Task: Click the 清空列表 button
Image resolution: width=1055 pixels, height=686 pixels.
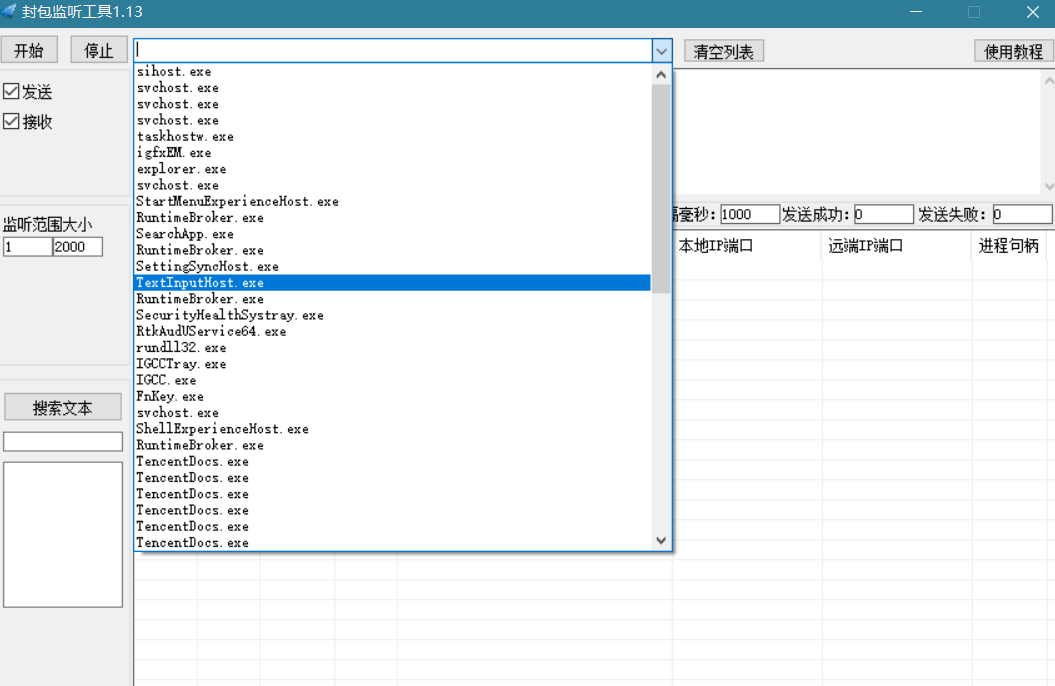Action: 723,51
